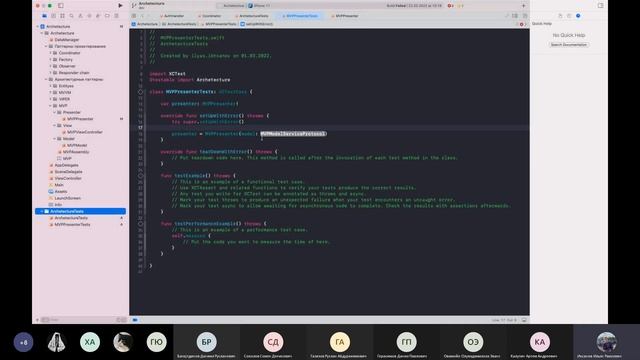
Task: Run the testExample test diamond in the gutter
Action: (140, 176)
